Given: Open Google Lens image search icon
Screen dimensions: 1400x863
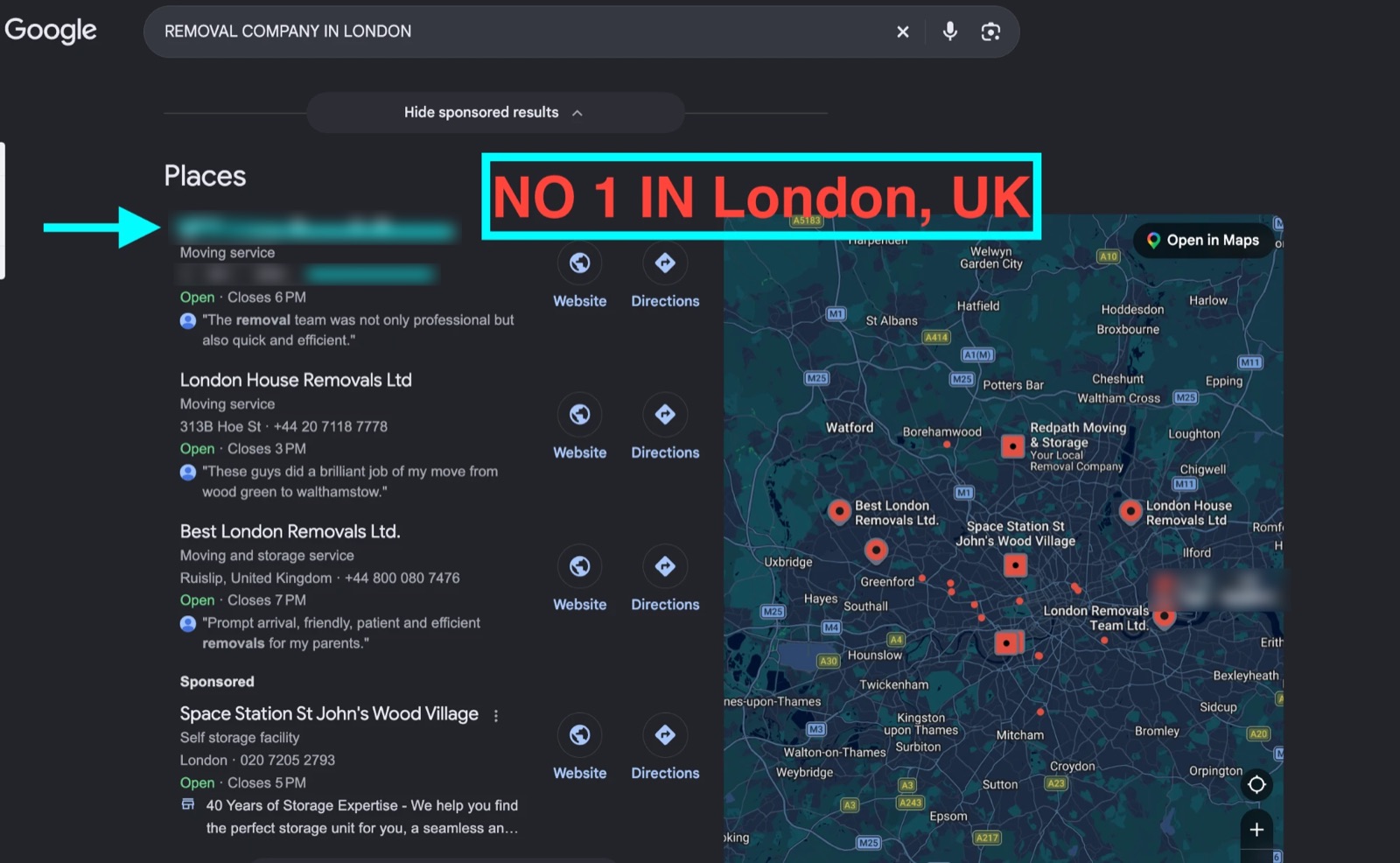Looking at the screenshot, I should tap(990, 32).
